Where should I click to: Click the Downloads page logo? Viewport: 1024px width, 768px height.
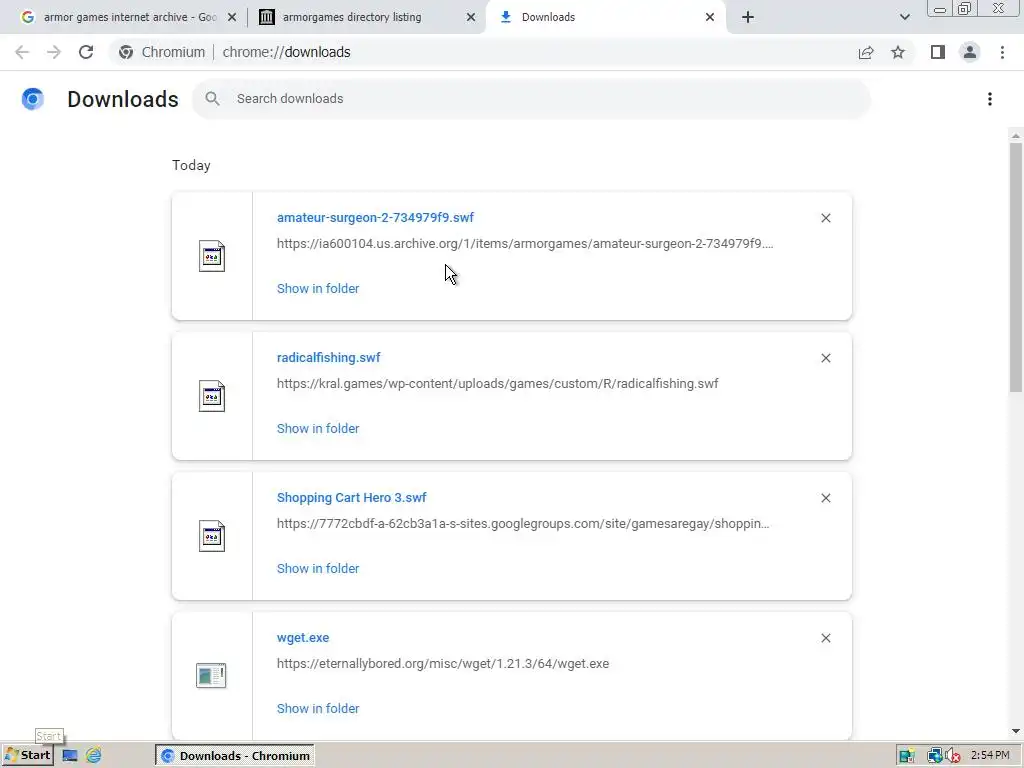pos(33,99)
